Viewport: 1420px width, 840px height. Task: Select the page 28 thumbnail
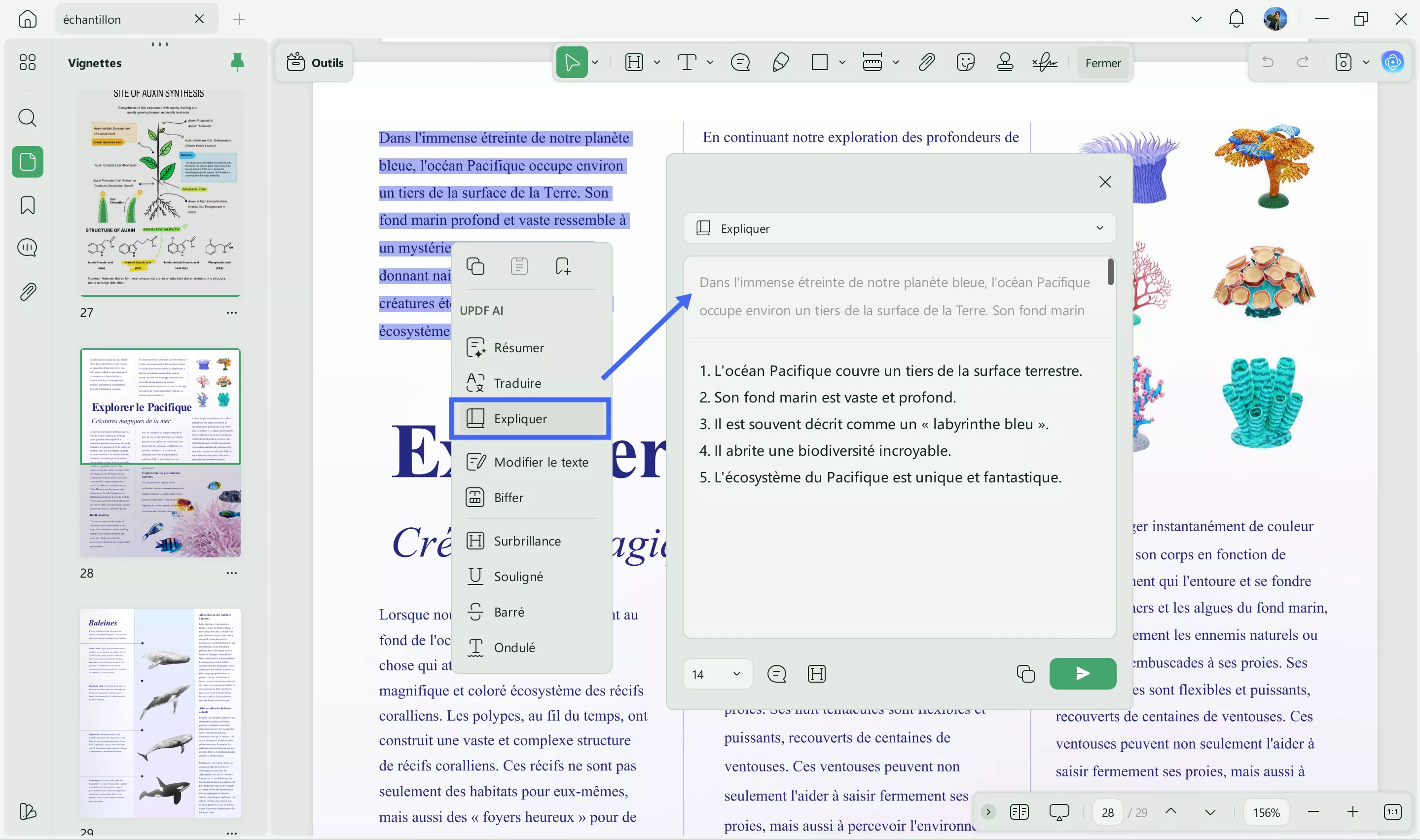pyautogui.click(x=160, y=453)
